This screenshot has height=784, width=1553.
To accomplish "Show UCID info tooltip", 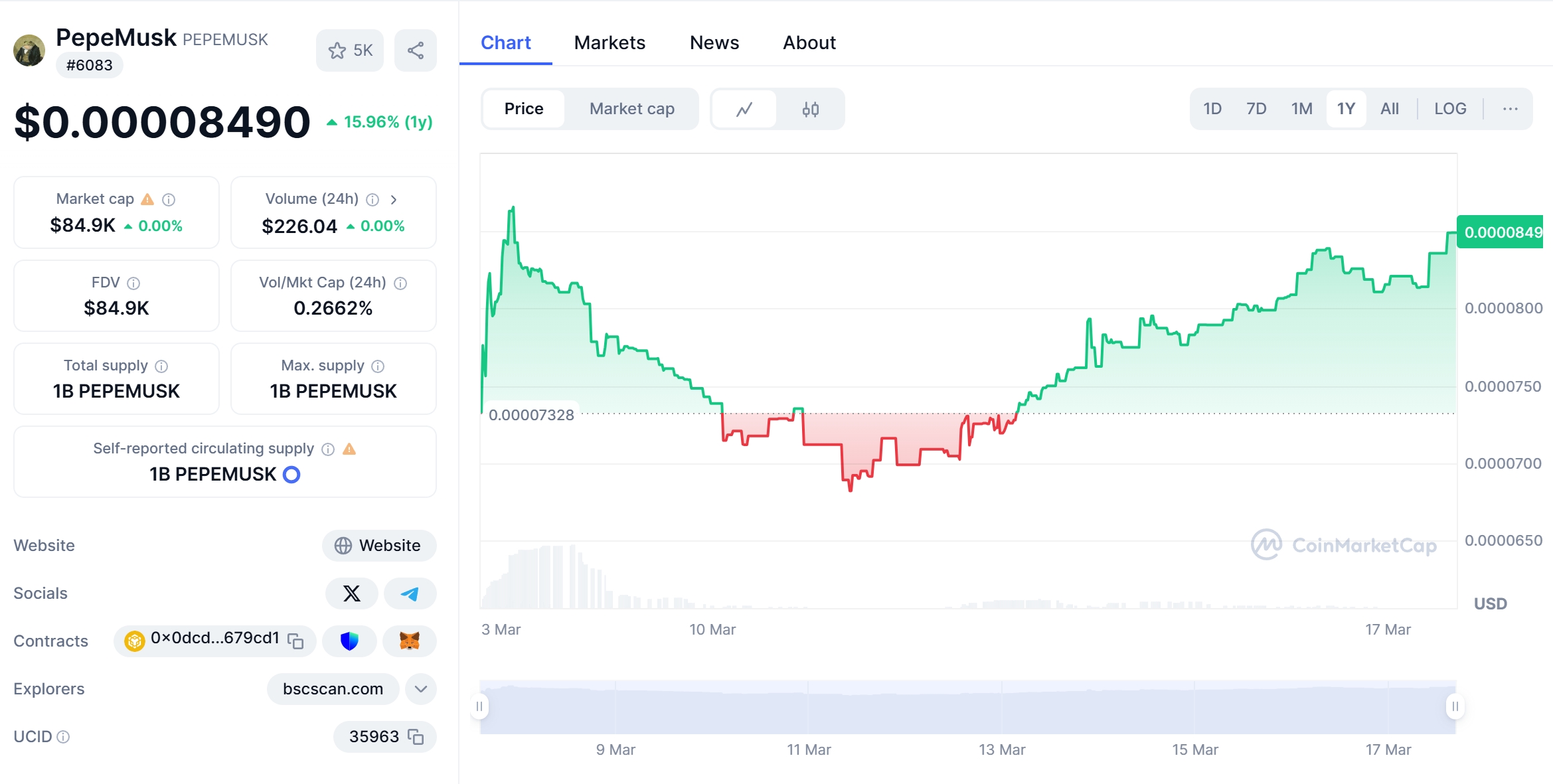I will pyautogui.click(x=63, y=737).
